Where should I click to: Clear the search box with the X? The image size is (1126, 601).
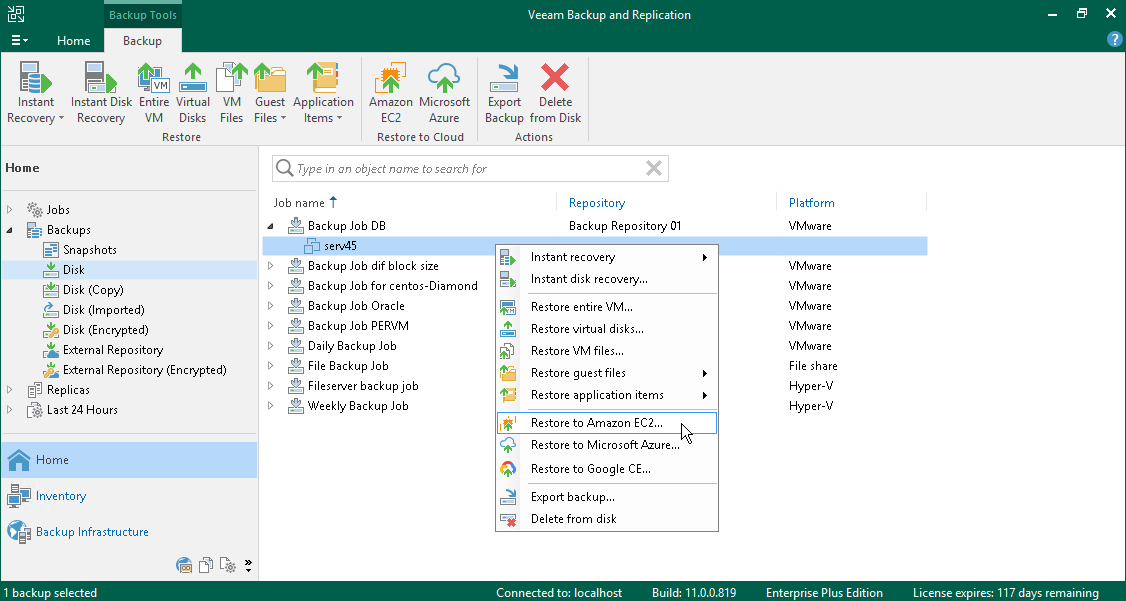(x=653, y=169)
